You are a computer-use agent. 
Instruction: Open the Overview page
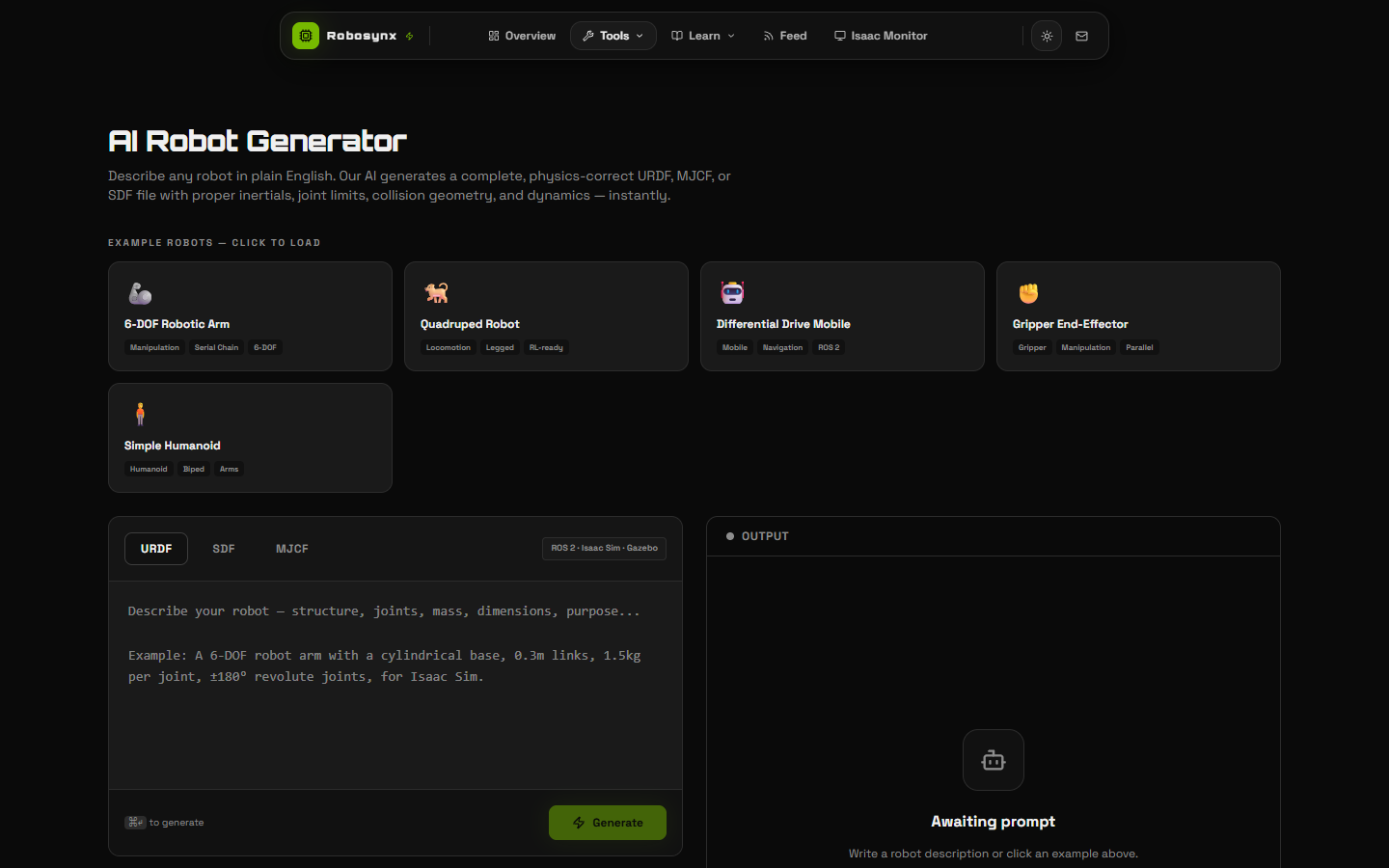click(522, 36)
